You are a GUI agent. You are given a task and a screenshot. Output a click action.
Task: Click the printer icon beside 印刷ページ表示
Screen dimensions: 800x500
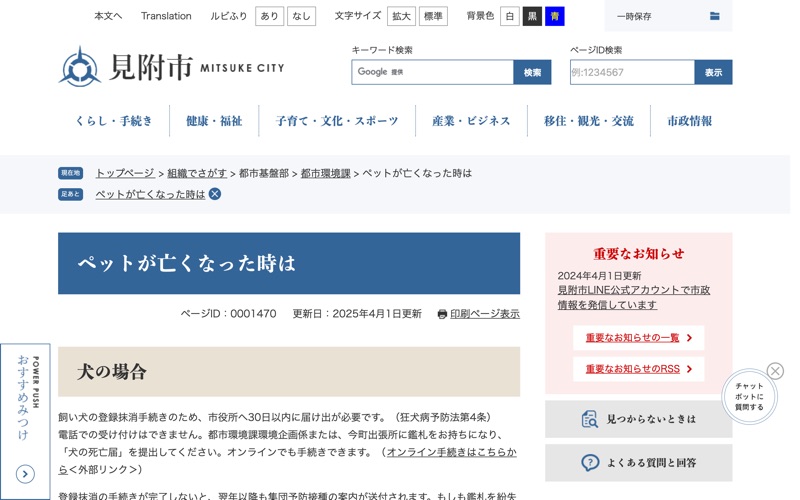coord(442,314)
